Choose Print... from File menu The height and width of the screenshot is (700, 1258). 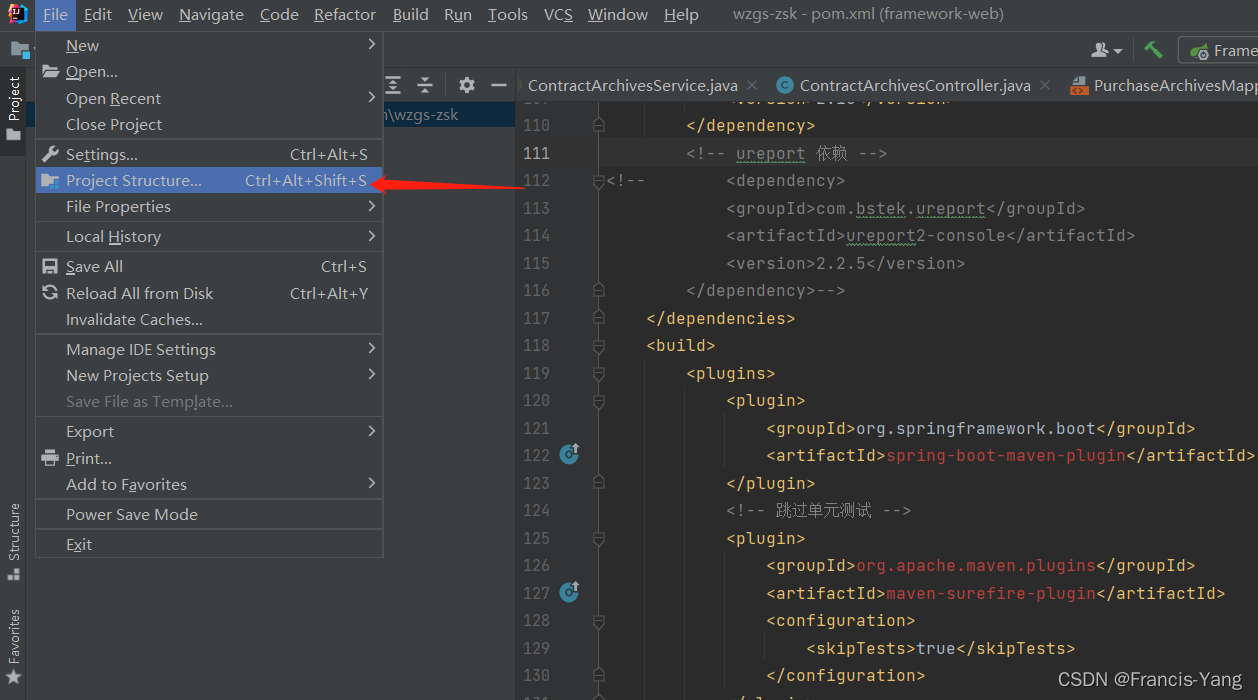[x=209, y=458]
